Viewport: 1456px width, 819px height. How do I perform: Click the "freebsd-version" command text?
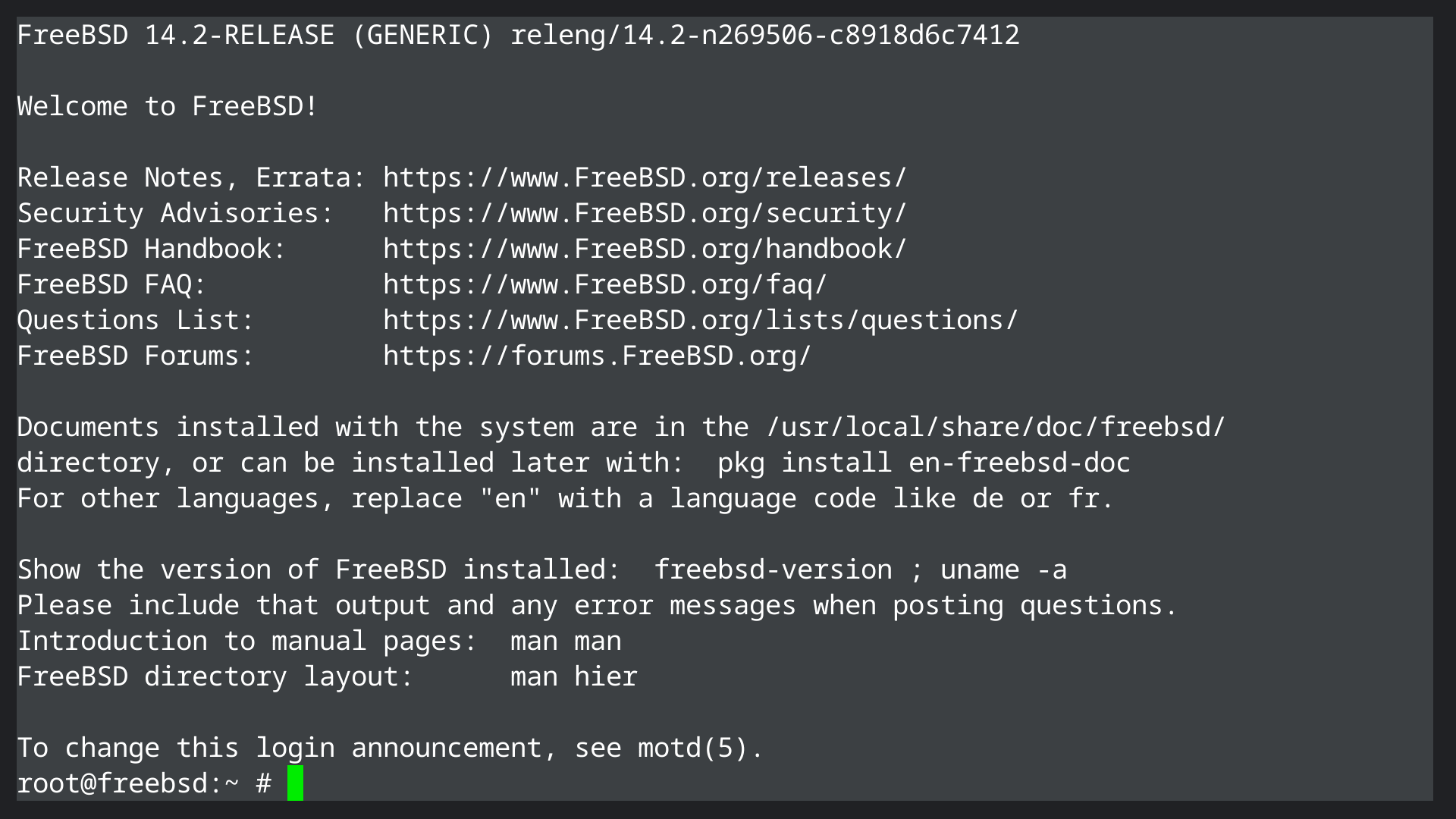point(773,570)
